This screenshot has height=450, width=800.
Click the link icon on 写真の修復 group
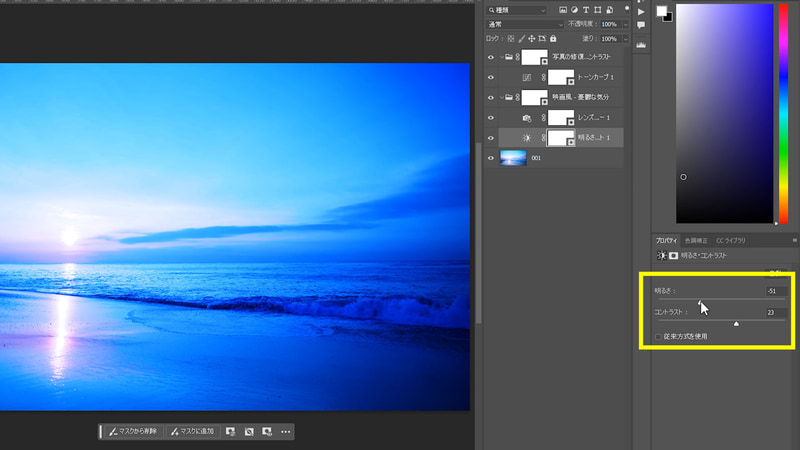click(518, 57)
